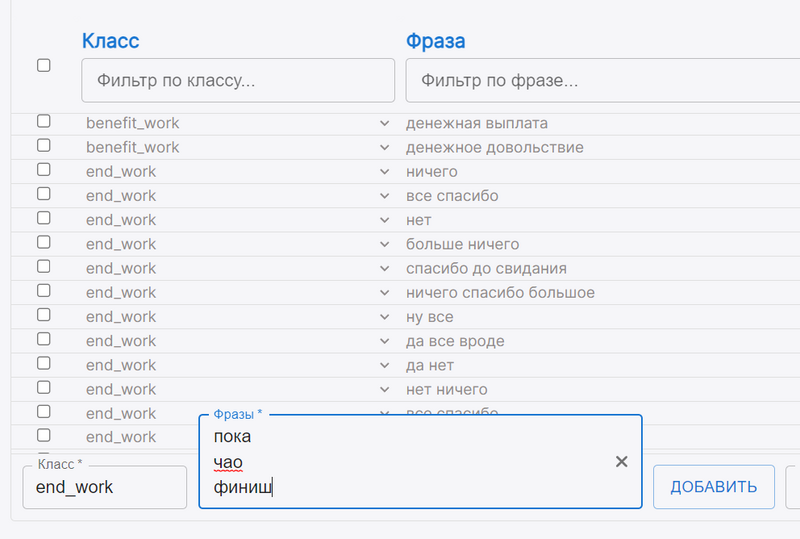Sort by the Класс column header
Screen dimensions: 800x539
click(110, 41)
